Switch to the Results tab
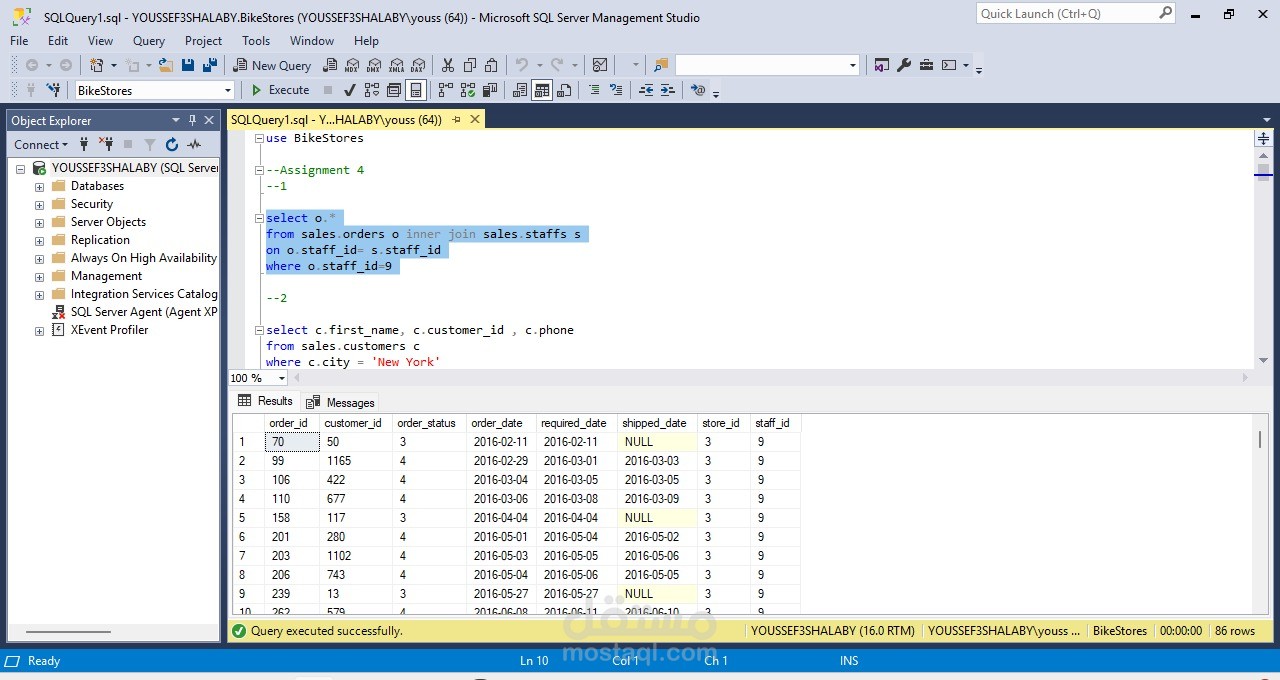 (266, 401)
